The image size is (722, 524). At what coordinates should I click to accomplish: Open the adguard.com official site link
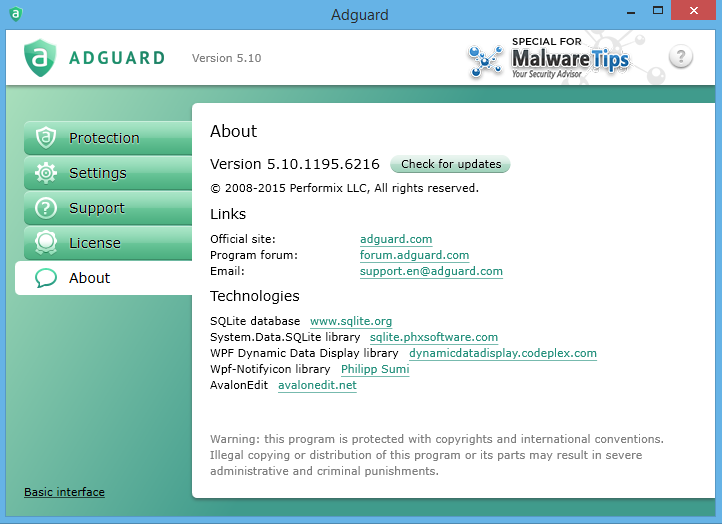point(396,239)
